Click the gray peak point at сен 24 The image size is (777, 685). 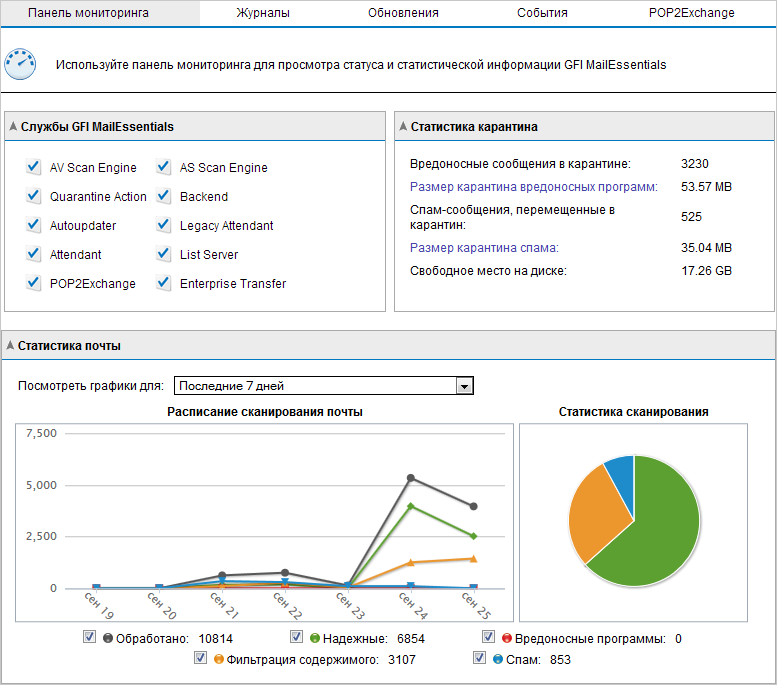(x=411, y=478)
